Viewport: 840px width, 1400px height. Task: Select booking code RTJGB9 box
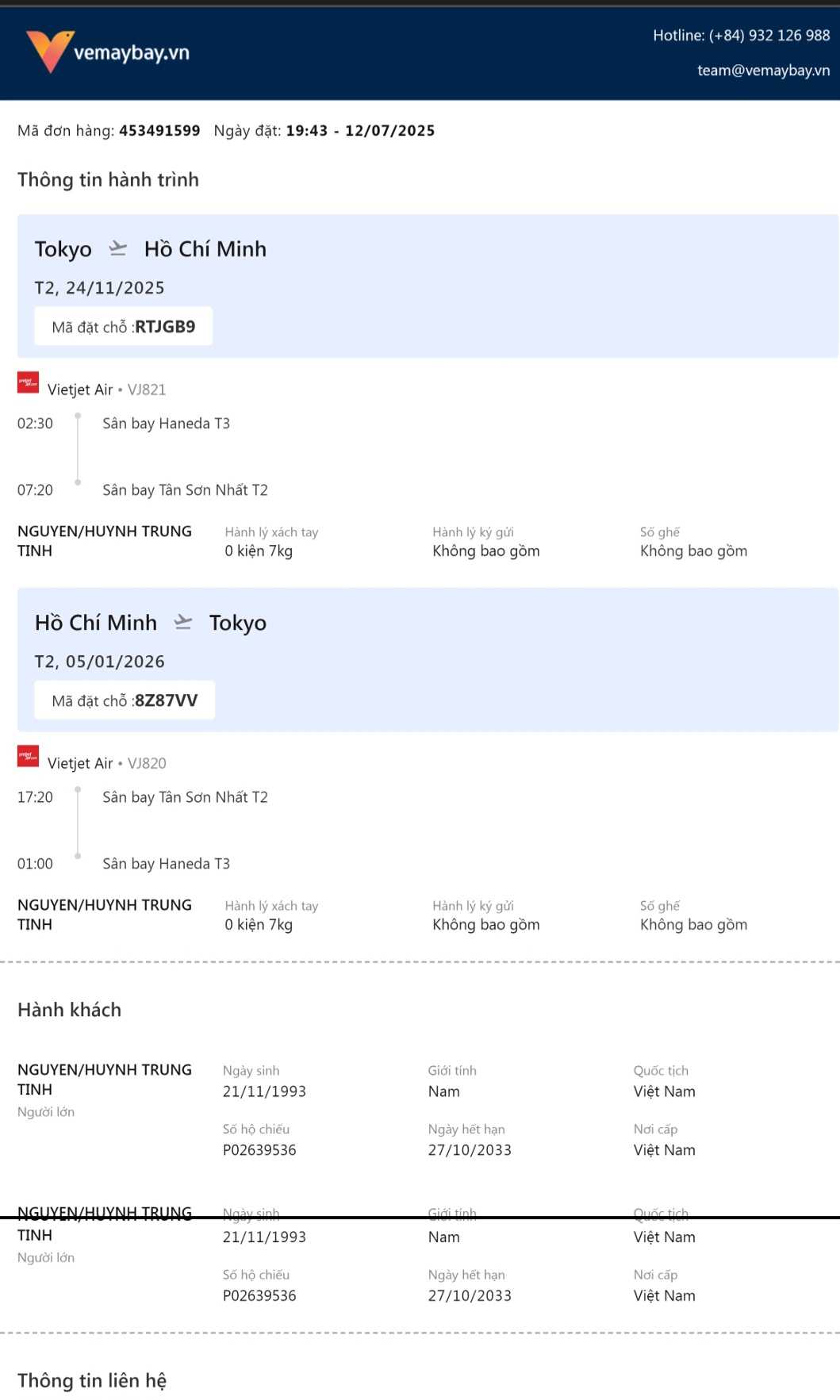tap(124, 327)
